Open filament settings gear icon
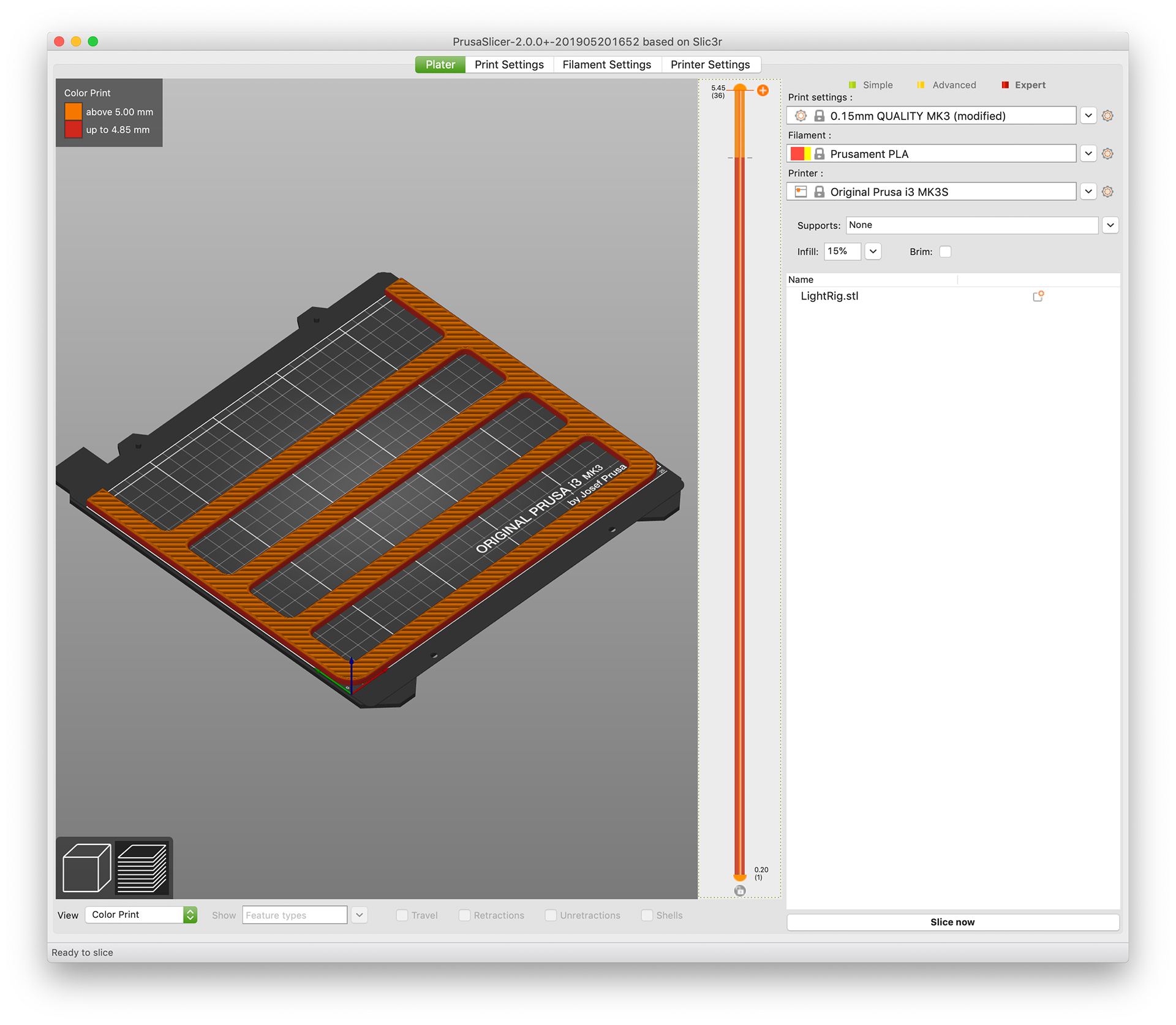 [1107, 154]
